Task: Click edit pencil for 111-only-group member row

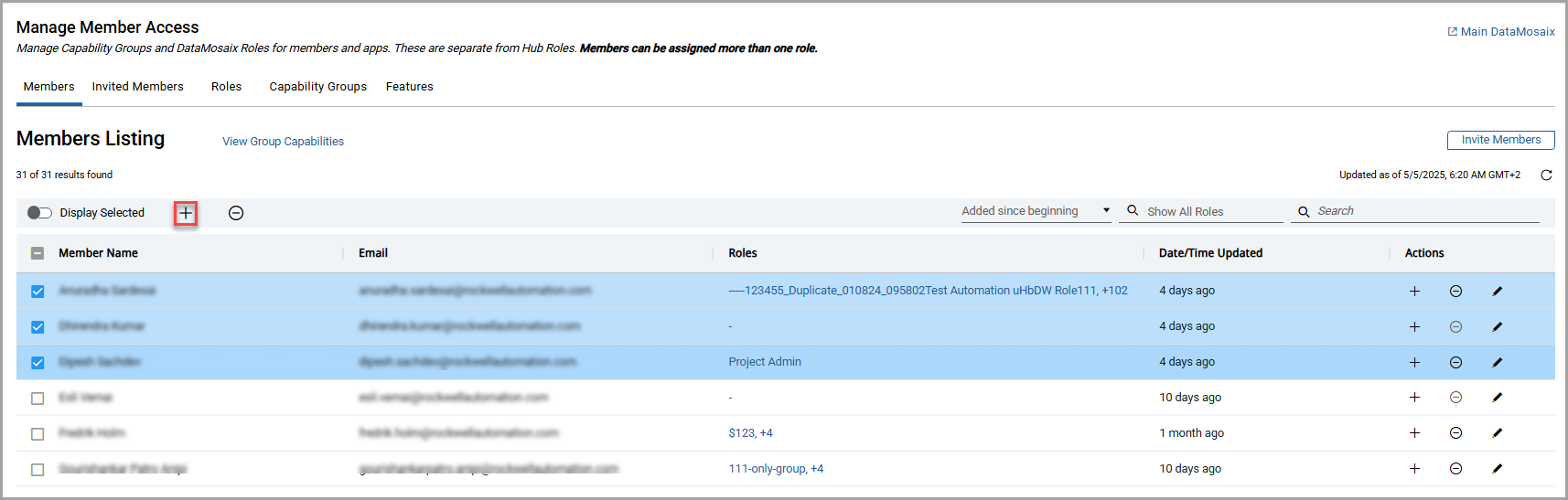Action: (1498, 469)
